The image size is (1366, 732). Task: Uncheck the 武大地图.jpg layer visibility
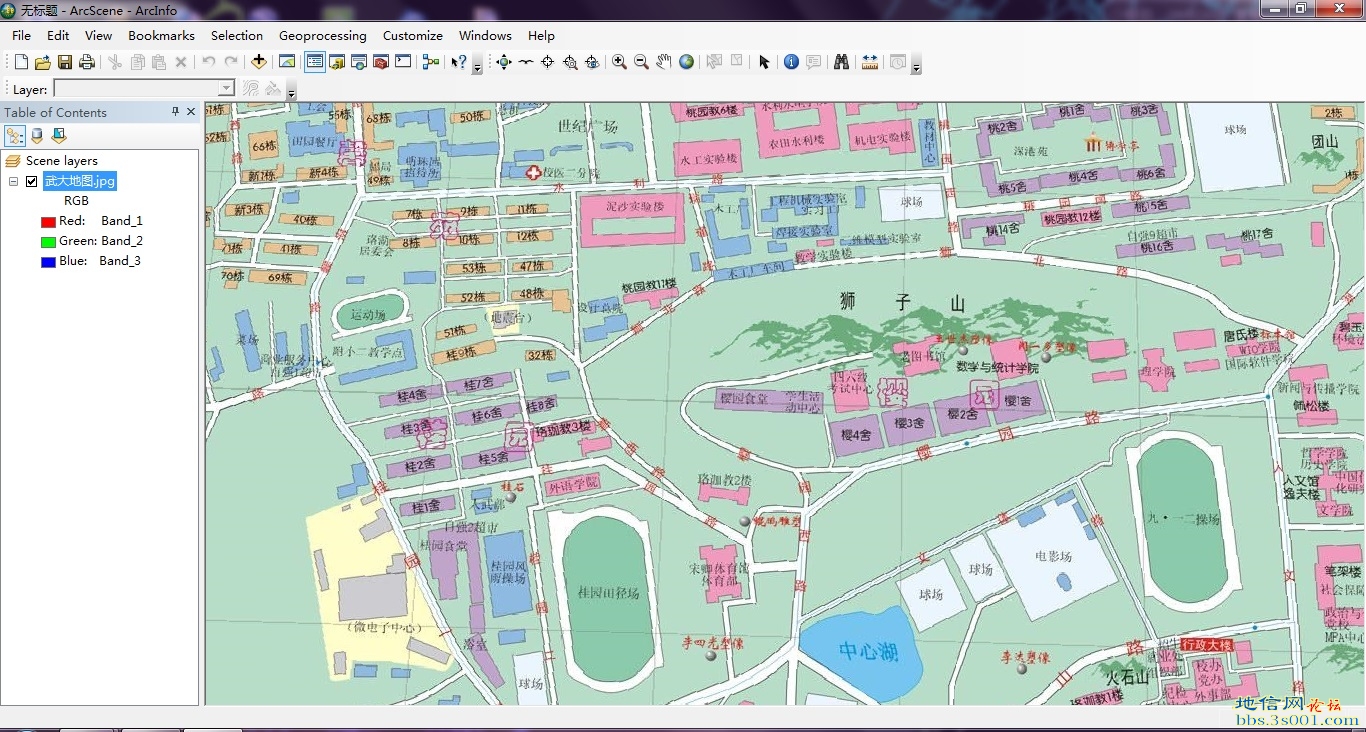click(x=32, y=181)
